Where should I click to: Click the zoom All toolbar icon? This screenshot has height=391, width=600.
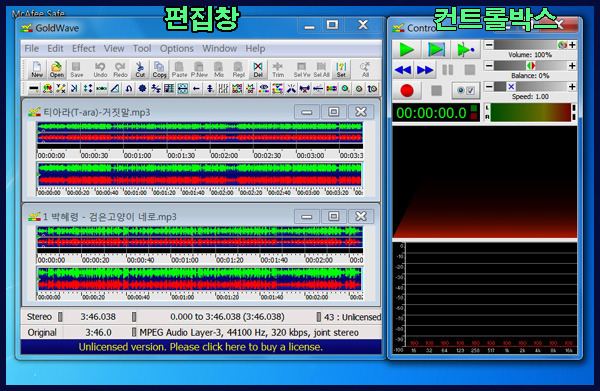365,69
